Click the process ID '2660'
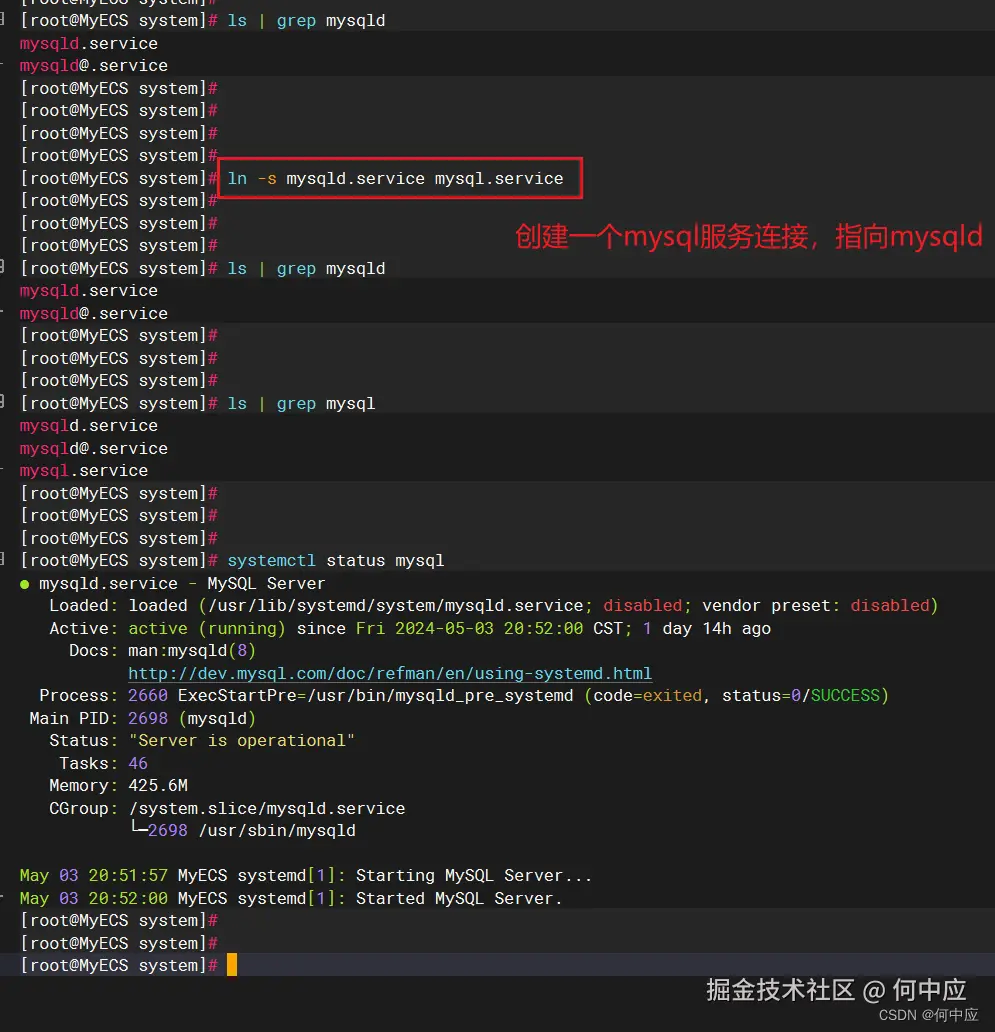Viewport: 995px width, 1032px height. (148, 696)
